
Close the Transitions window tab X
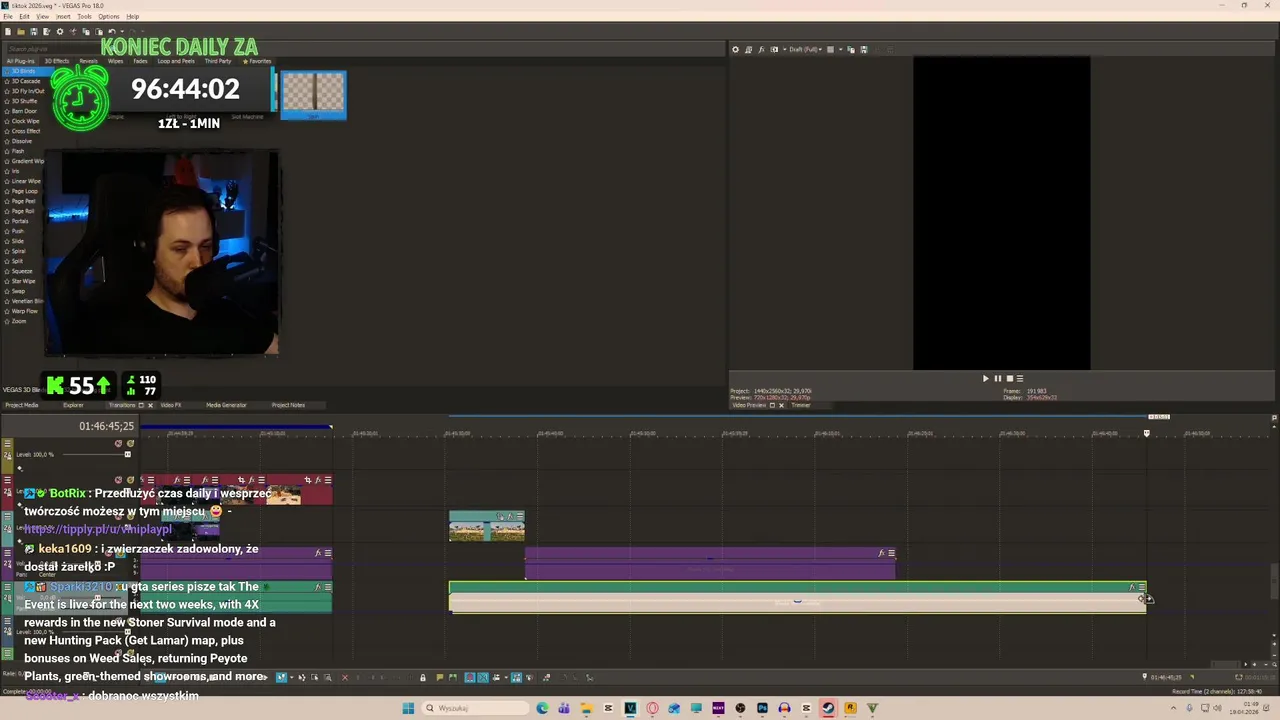pyautogui.click(x=150, y=405)
